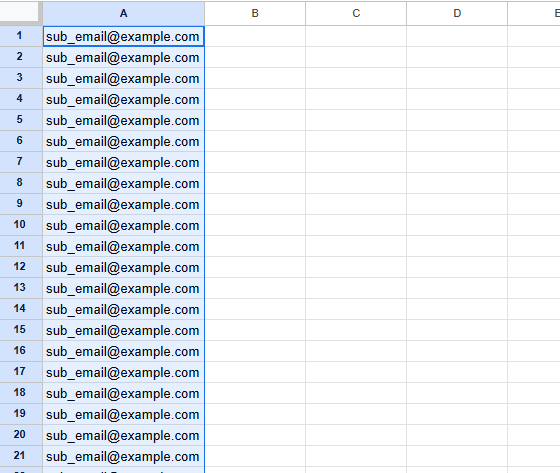Click empty cell B19
Image resolution: width=560 pixels, height=473 pixels.
point(255,414)
